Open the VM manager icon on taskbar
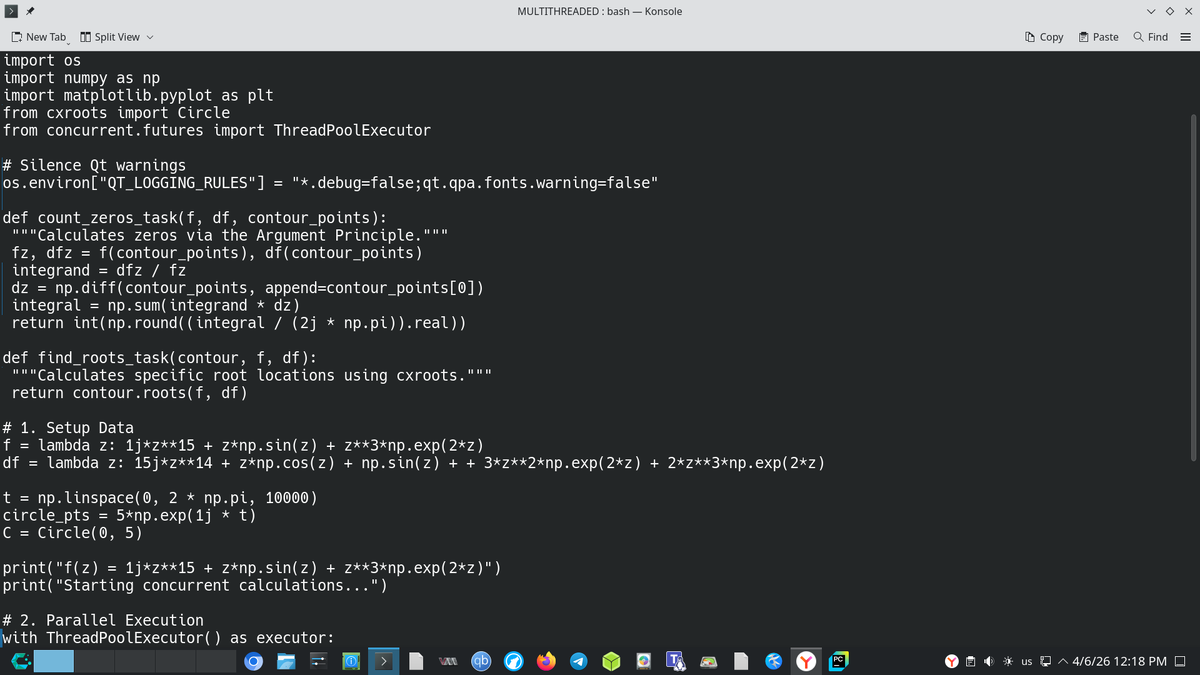The image size is (1200, 675). coord(449,661)
